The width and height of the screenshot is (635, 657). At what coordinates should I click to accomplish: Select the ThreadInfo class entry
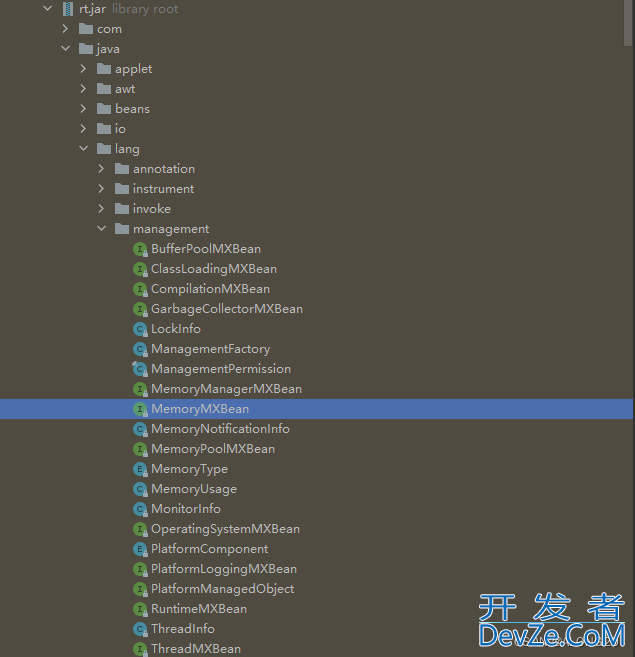click(x=182, y=629)
